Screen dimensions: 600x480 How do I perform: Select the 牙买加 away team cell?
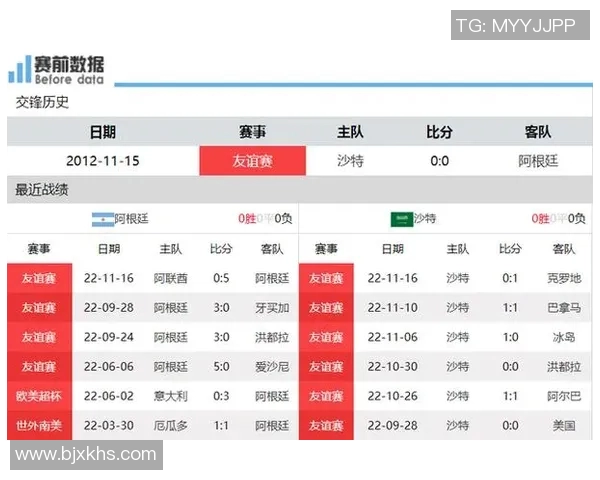point(272,308)
